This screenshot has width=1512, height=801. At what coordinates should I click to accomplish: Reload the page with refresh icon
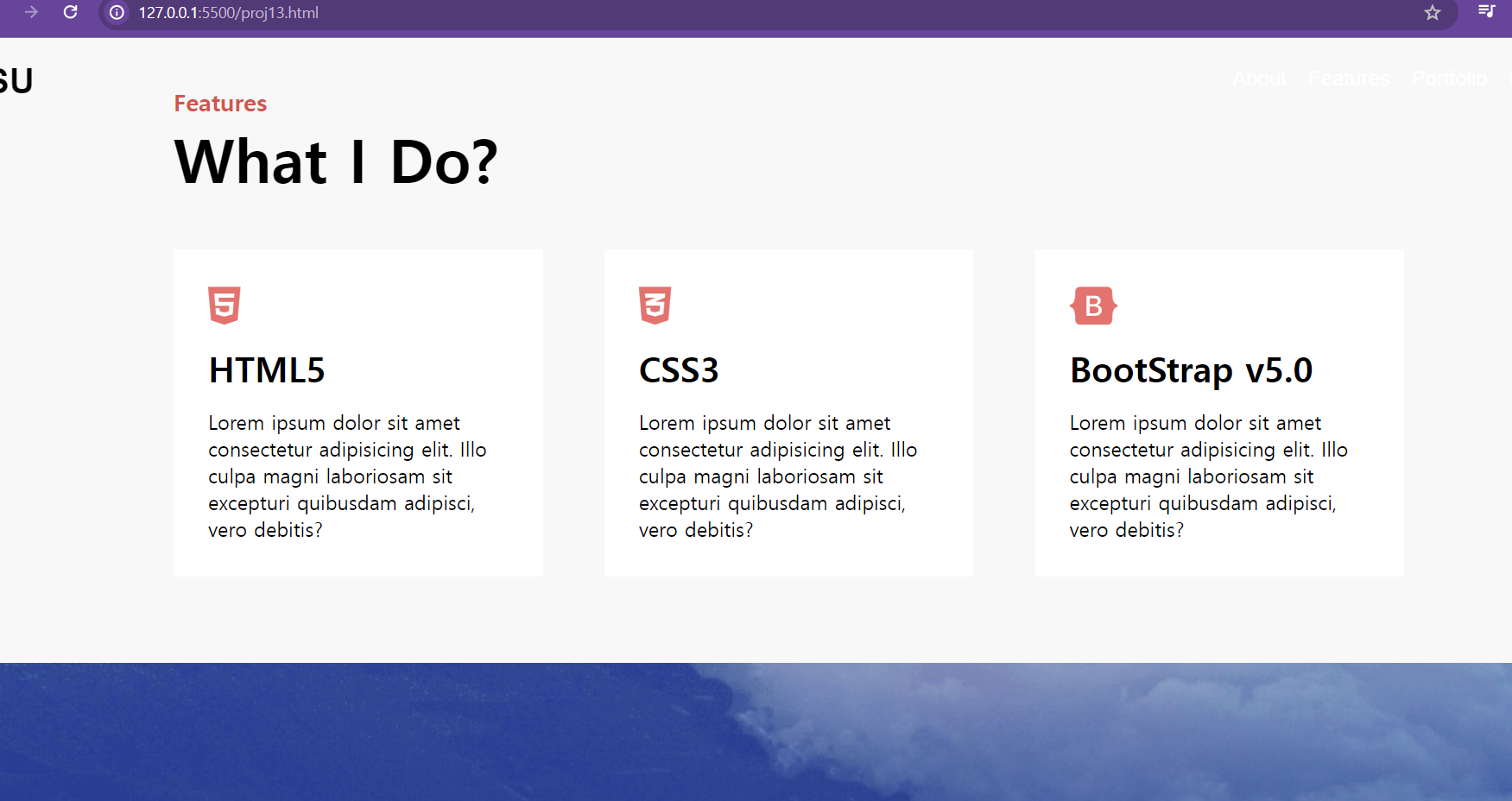pyautogui.click(x=71, y=12)
